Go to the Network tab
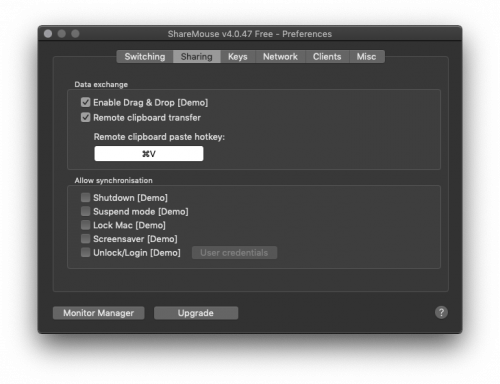Screen dimensions: 500x384 pos(280,57)
